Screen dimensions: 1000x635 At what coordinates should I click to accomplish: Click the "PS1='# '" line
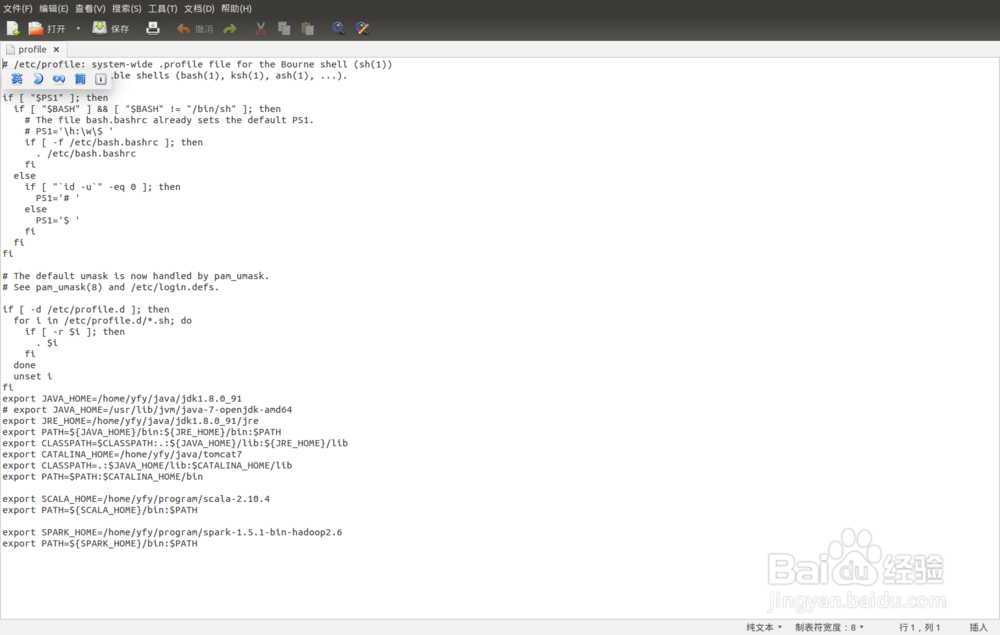point(57,198)
